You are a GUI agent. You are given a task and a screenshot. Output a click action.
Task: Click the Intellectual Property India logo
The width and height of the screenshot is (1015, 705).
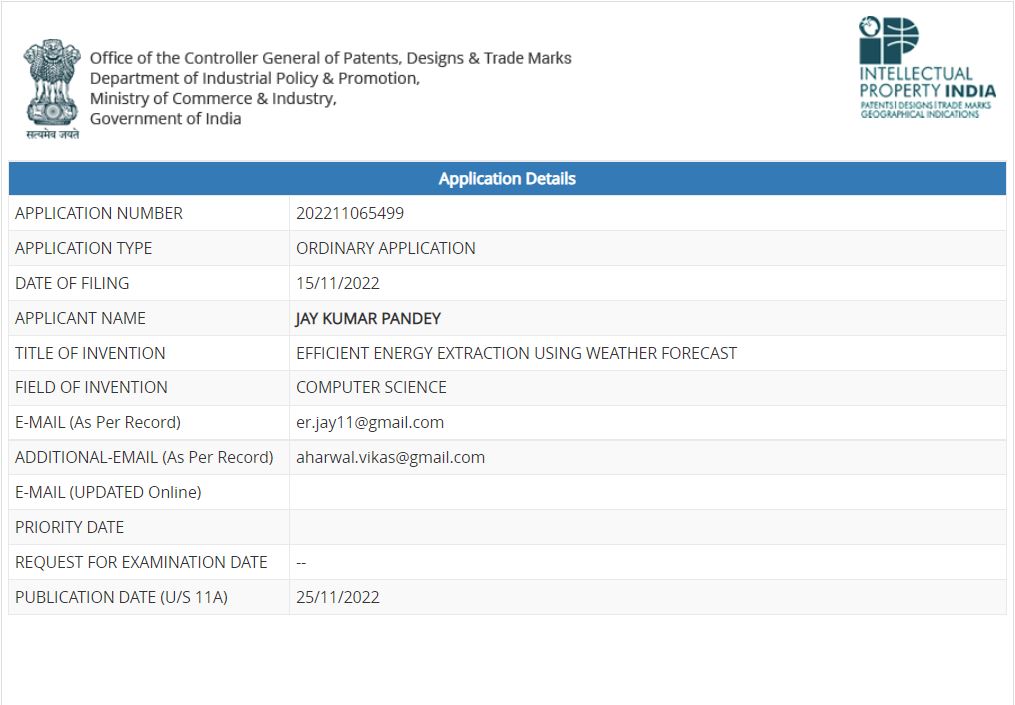click(x=927, y=67)
